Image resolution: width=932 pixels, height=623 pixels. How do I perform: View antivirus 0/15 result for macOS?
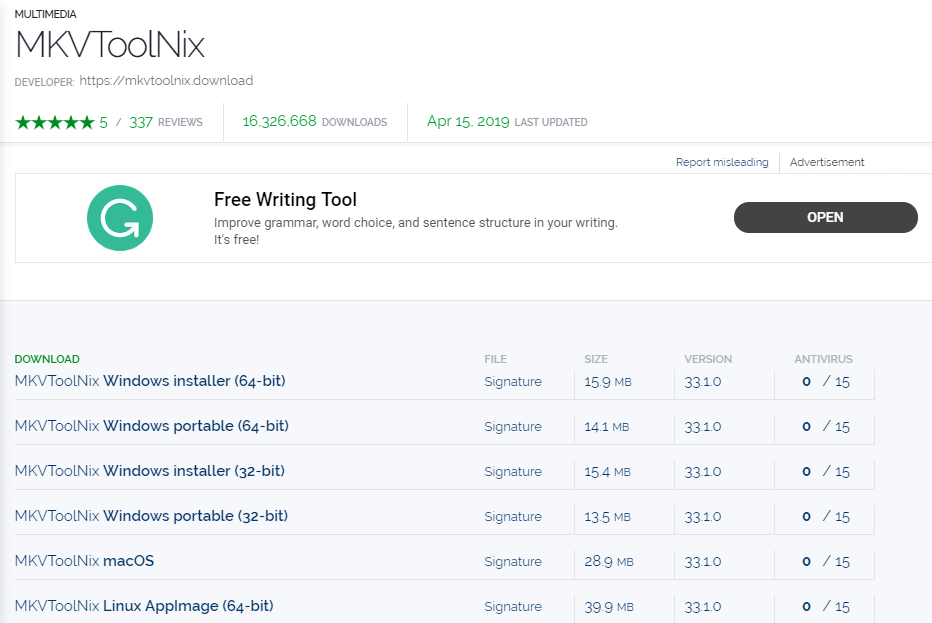[826, 562]
